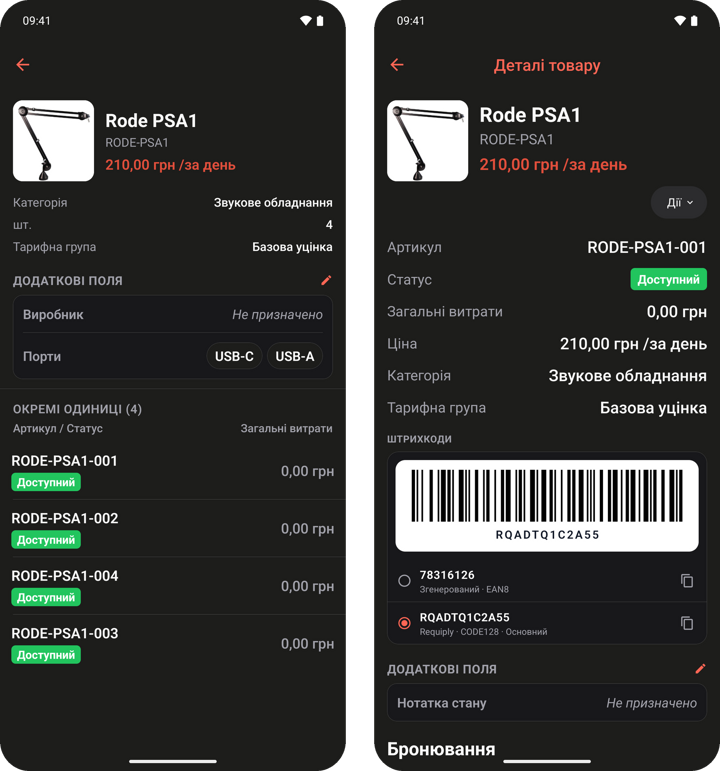Open Rode PSA1 product image on details screen
The image size is (720, 771).
pos(428,141)
